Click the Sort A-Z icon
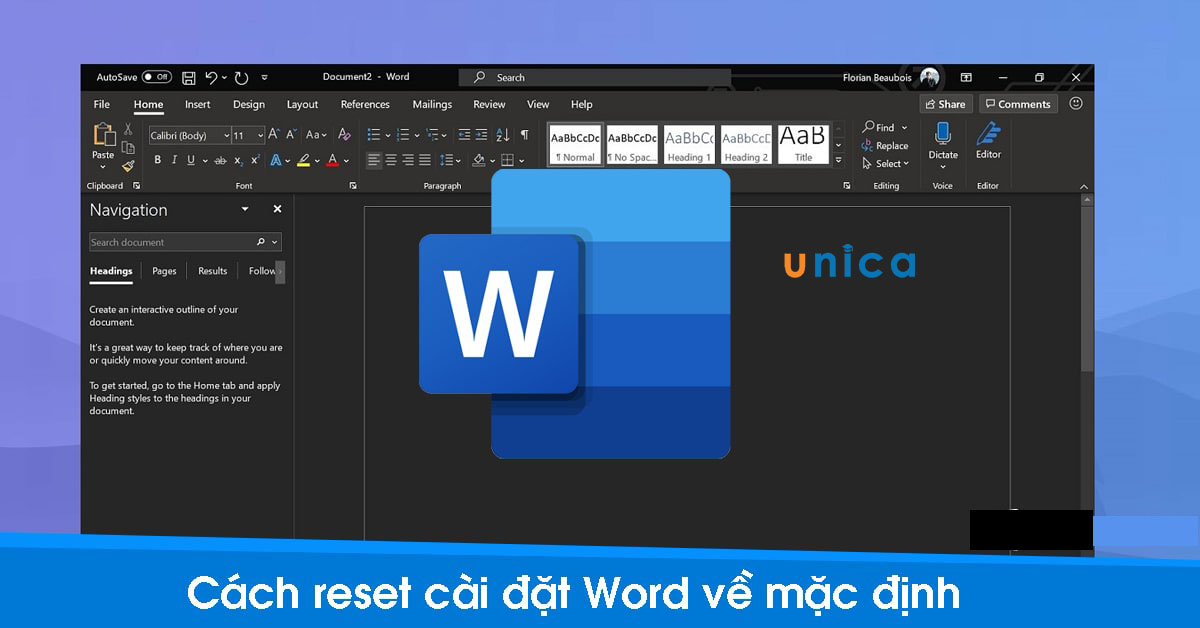1200x628 pixels. click(x=502, y=135)
